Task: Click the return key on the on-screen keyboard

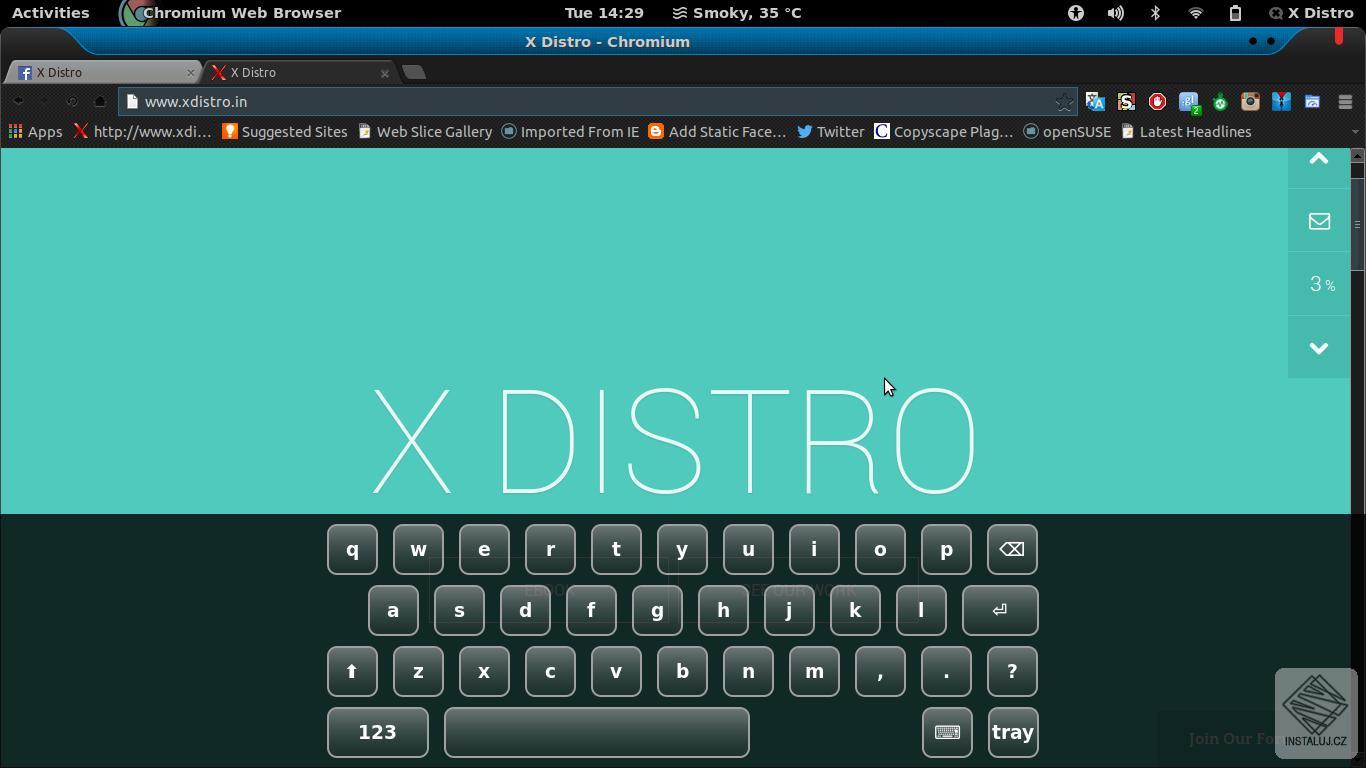Action: (1000, 611)
